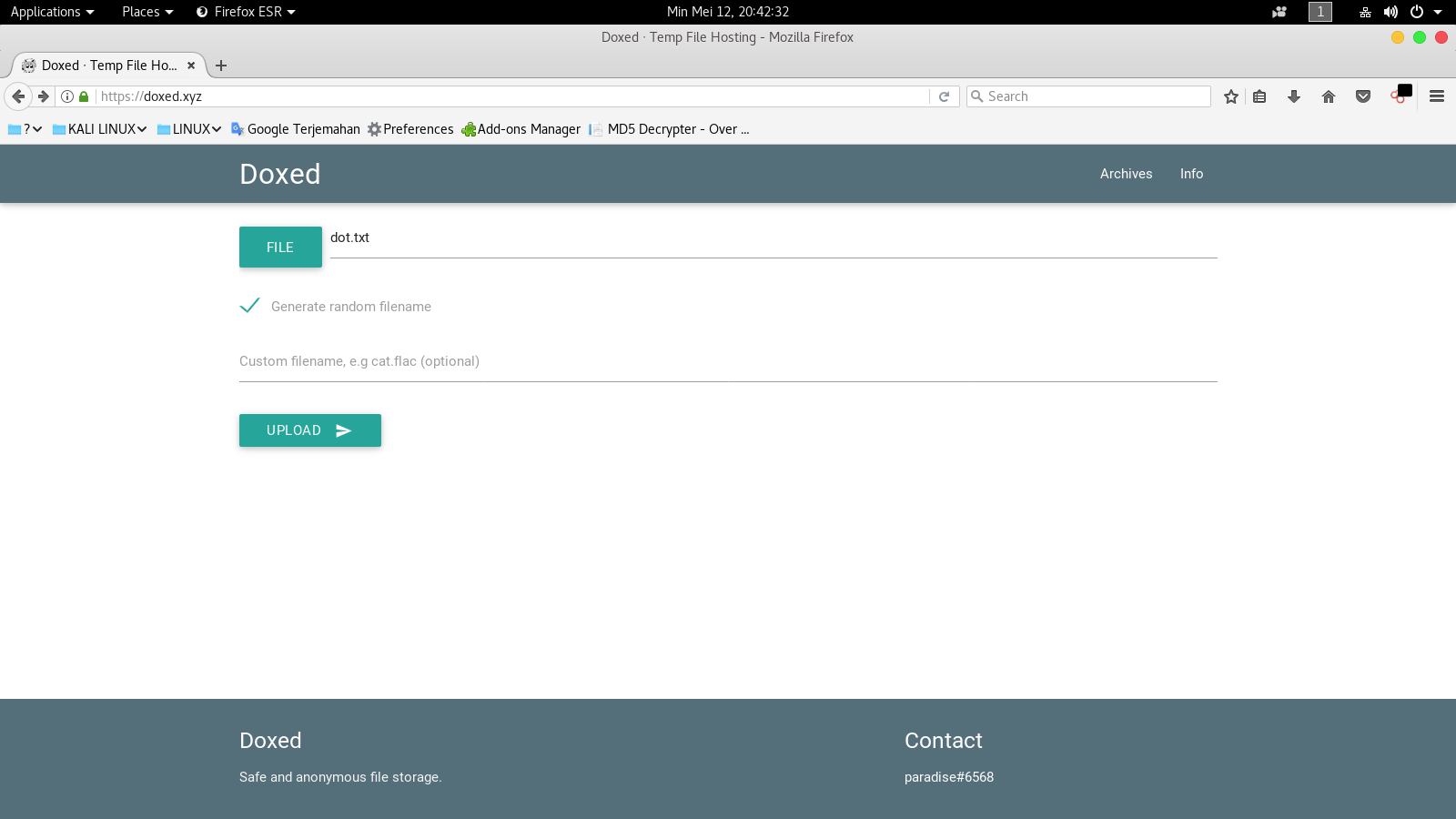Select paradise#6568 contact text
This screenshot has height=819, width=1456.
[949, 777]
